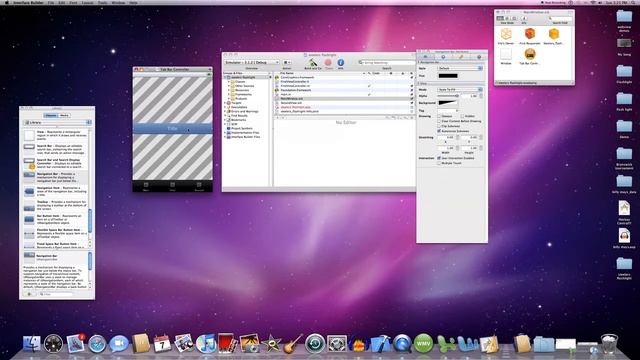The height and width of the screenshot is (360, 640).
Task: Open the Library path dropdown
Action: [57, 122]
